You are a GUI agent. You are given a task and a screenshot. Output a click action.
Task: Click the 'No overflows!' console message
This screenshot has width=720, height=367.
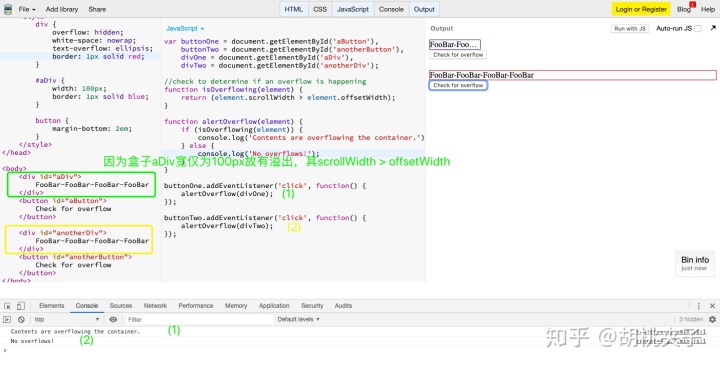(x=32, y=341)
